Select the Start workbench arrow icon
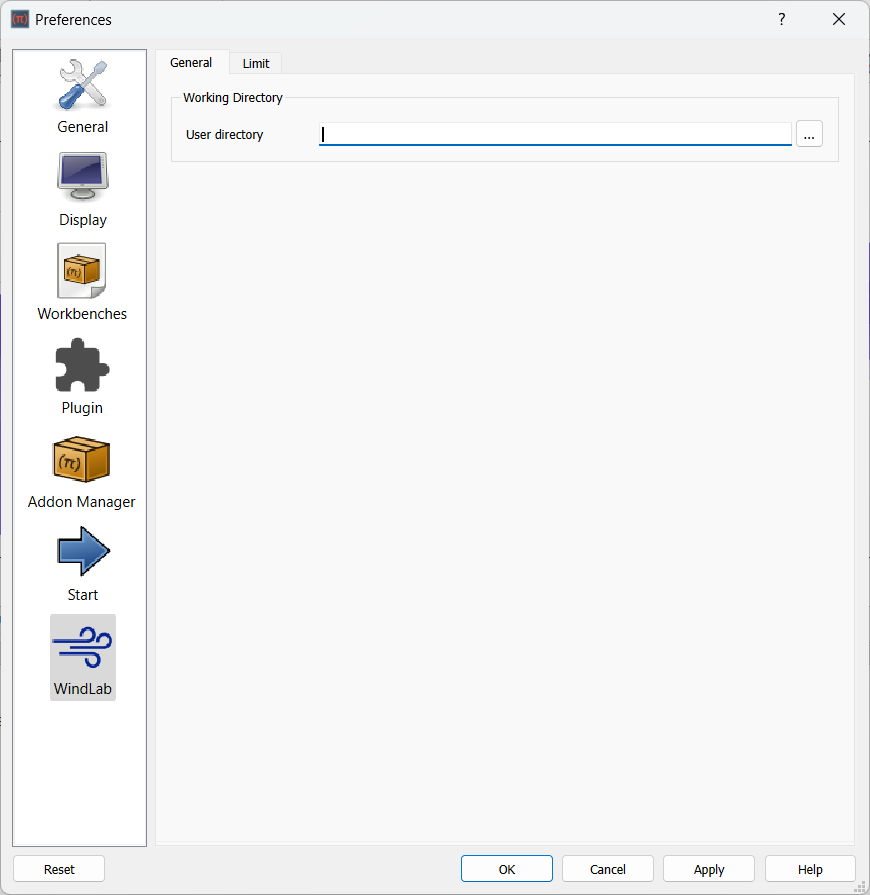Screen dimensions: 870x895 (x=82, y=563)
